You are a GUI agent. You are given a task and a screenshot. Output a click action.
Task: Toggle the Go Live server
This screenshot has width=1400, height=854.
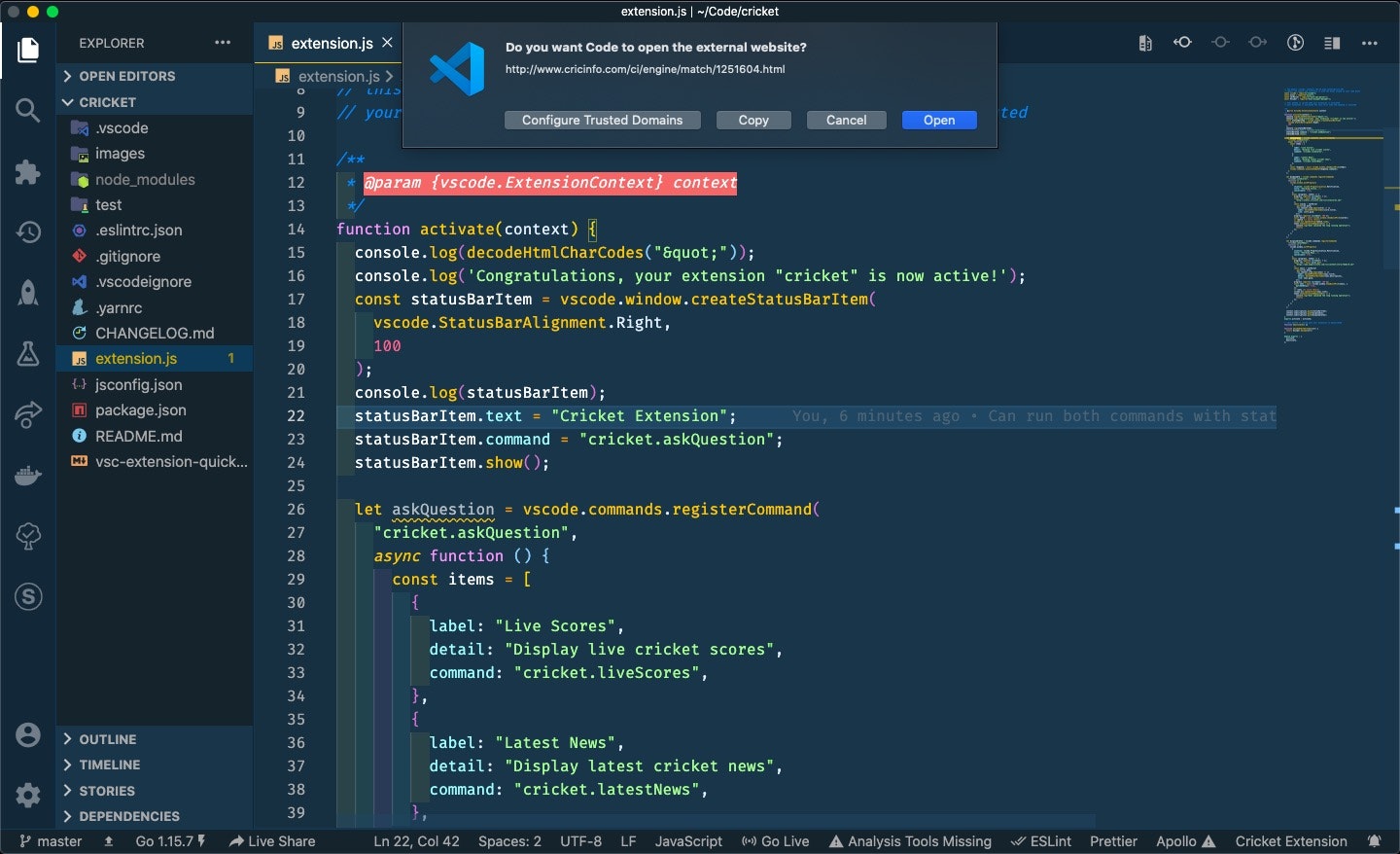coord(775,841)
